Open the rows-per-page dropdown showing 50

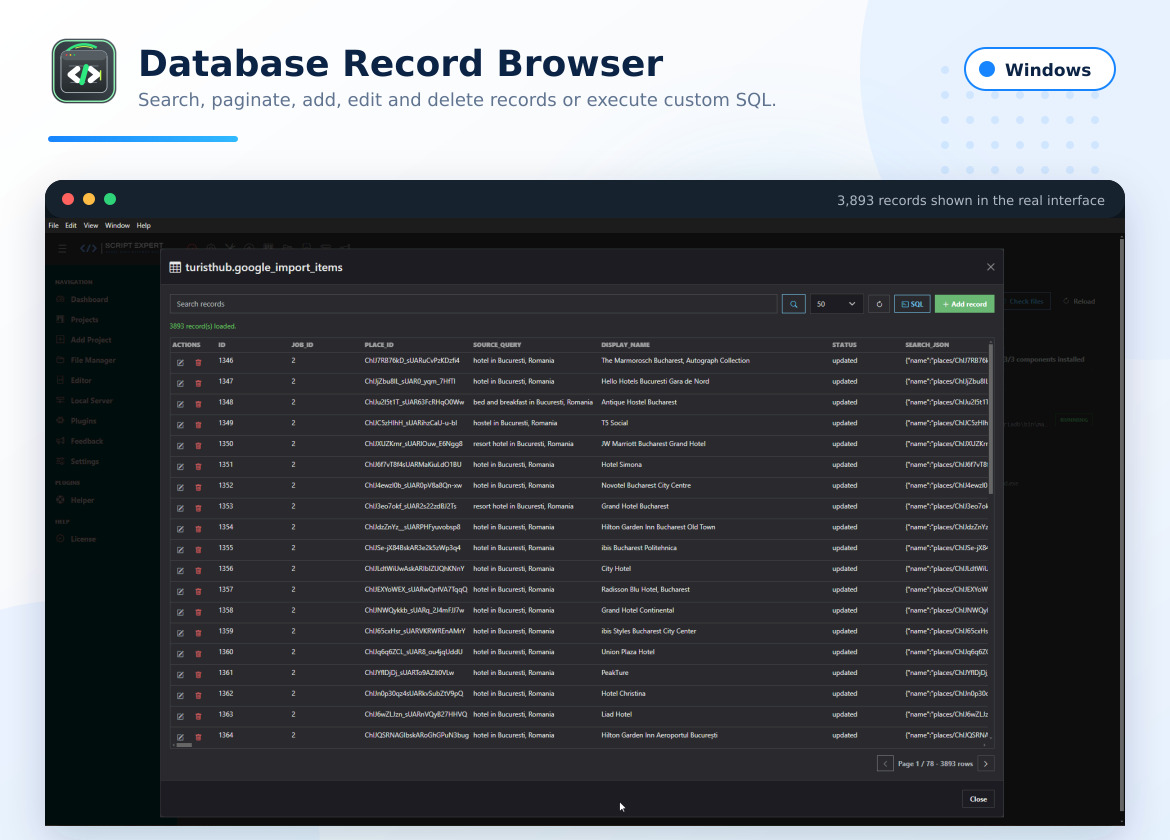pyautogui.click(x=836, y=304)
